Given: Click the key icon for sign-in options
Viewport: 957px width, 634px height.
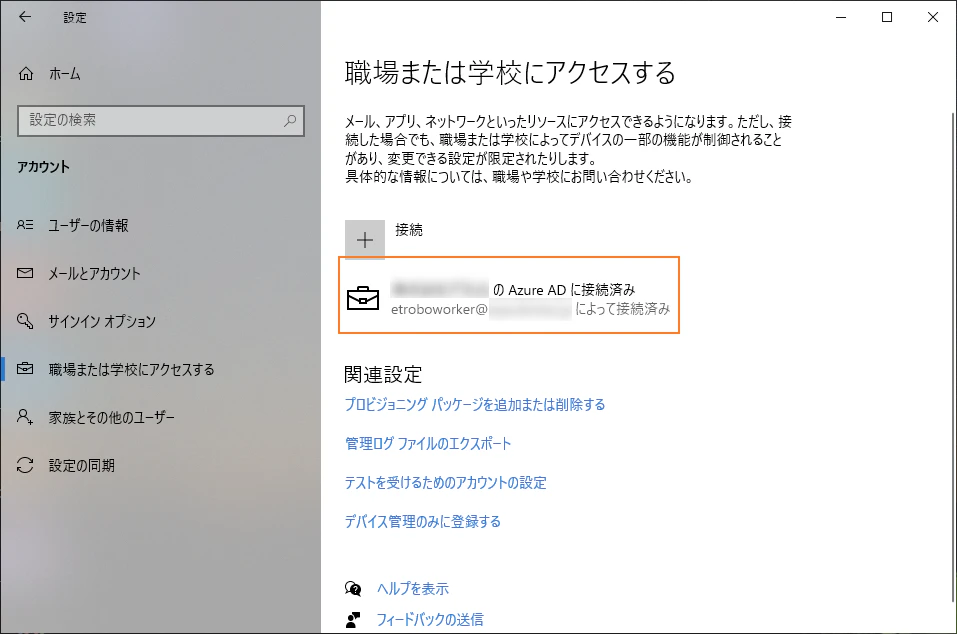Looking at the screenshot, I should coord(25,321).
